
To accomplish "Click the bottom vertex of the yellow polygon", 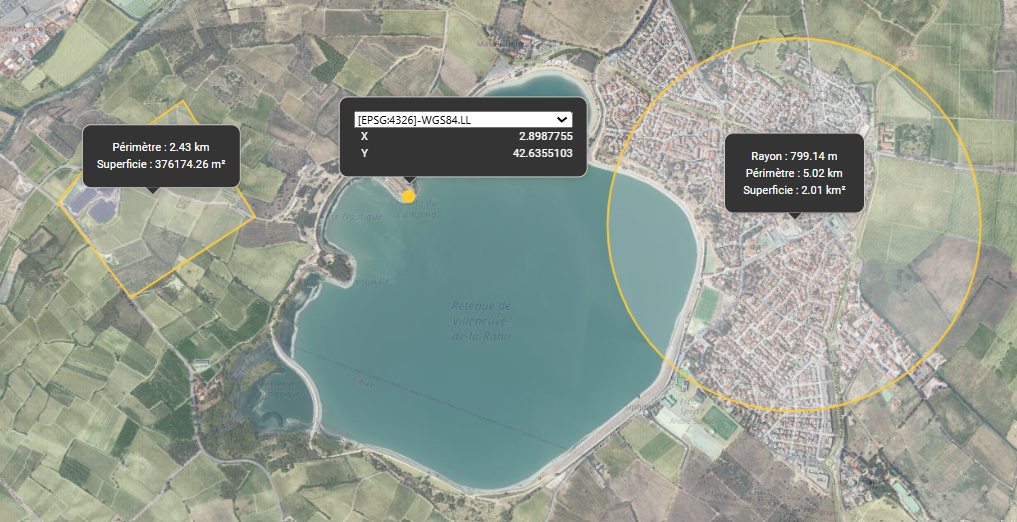I will (x=131, y=297).
